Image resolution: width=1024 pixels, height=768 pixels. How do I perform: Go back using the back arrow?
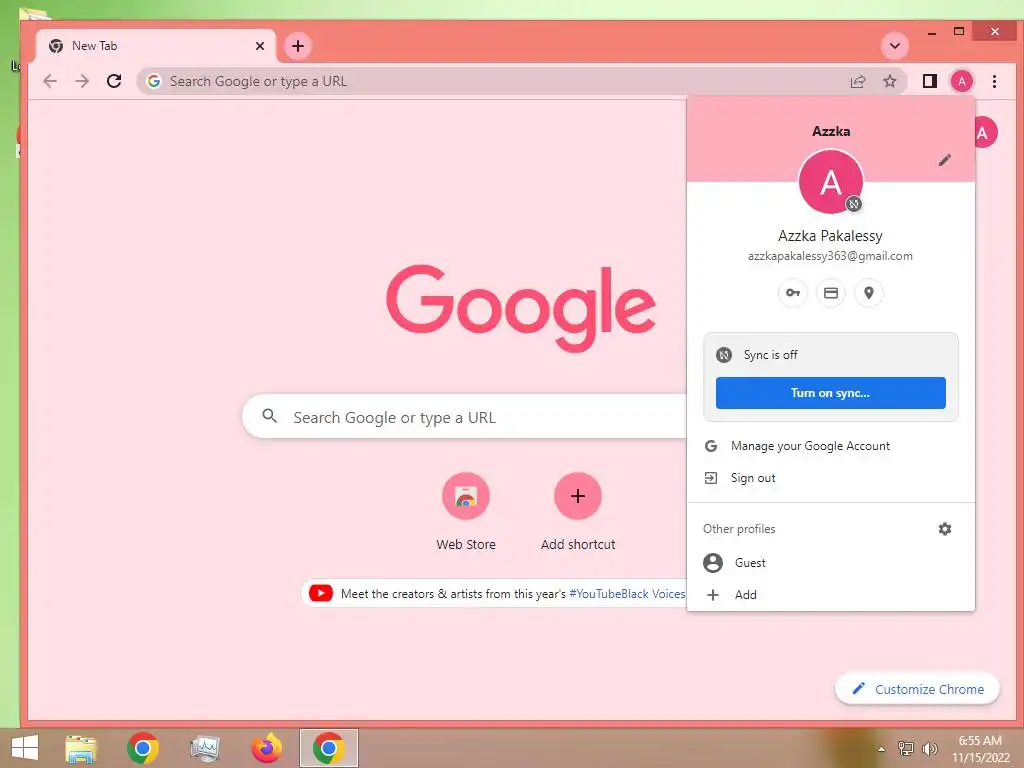[x=50, y=81]
